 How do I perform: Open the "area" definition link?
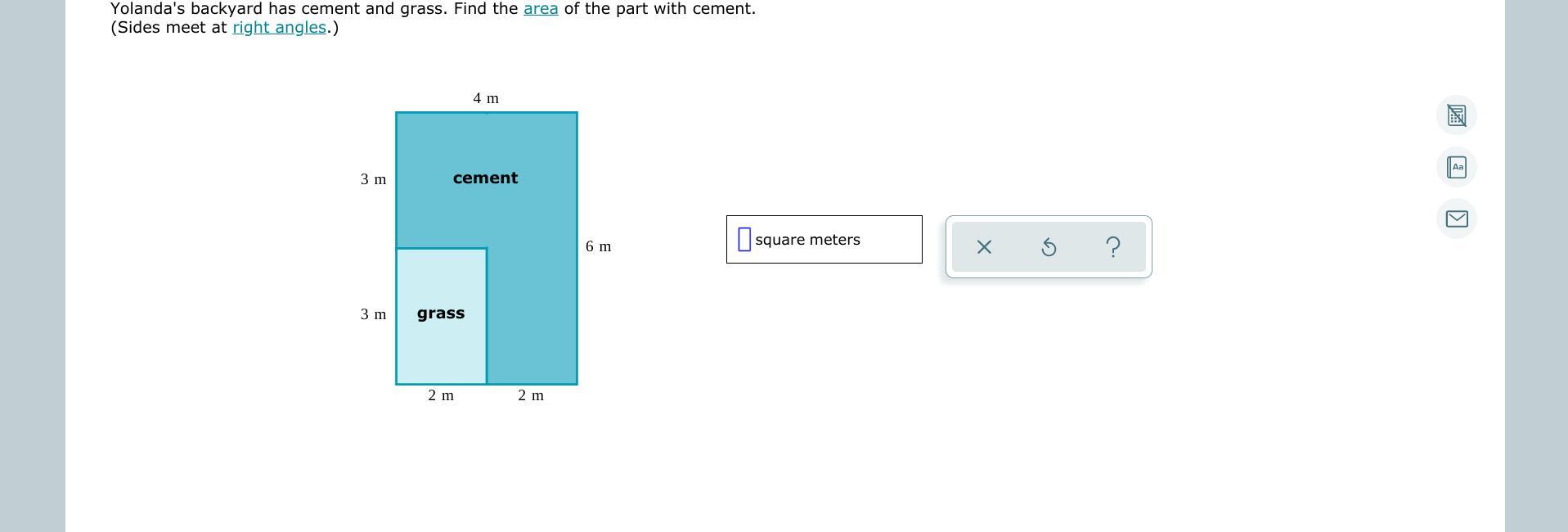(x=541, y=9)
